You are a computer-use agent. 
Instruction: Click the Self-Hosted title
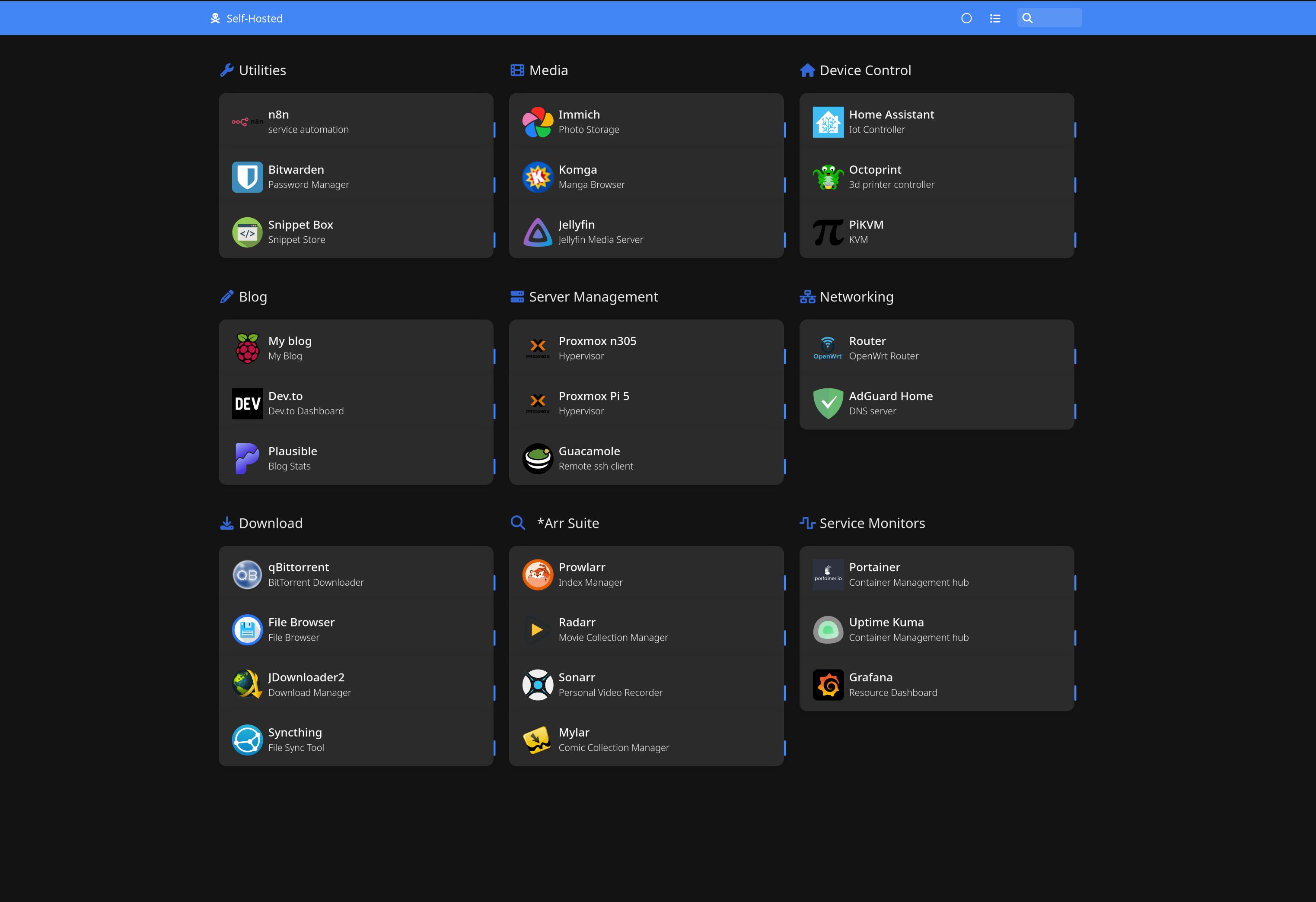click(254, 18)
